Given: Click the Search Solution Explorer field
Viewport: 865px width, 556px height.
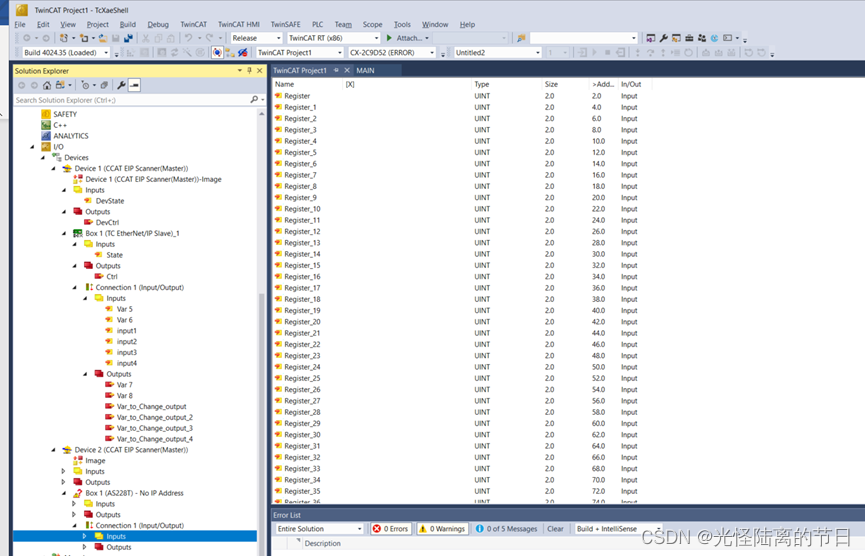Looking at the screenshot, I should tap(130, 100).
